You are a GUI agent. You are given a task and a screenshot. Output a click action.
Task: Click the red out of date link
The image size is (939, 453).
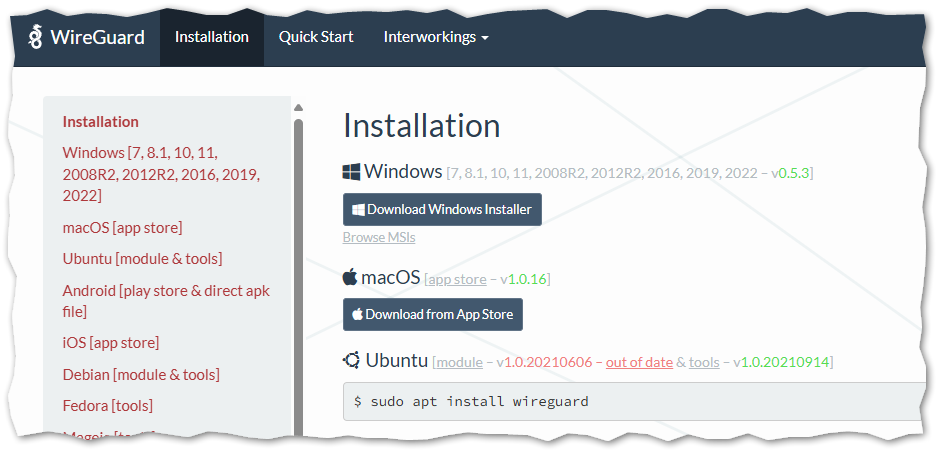click(639, 362)
